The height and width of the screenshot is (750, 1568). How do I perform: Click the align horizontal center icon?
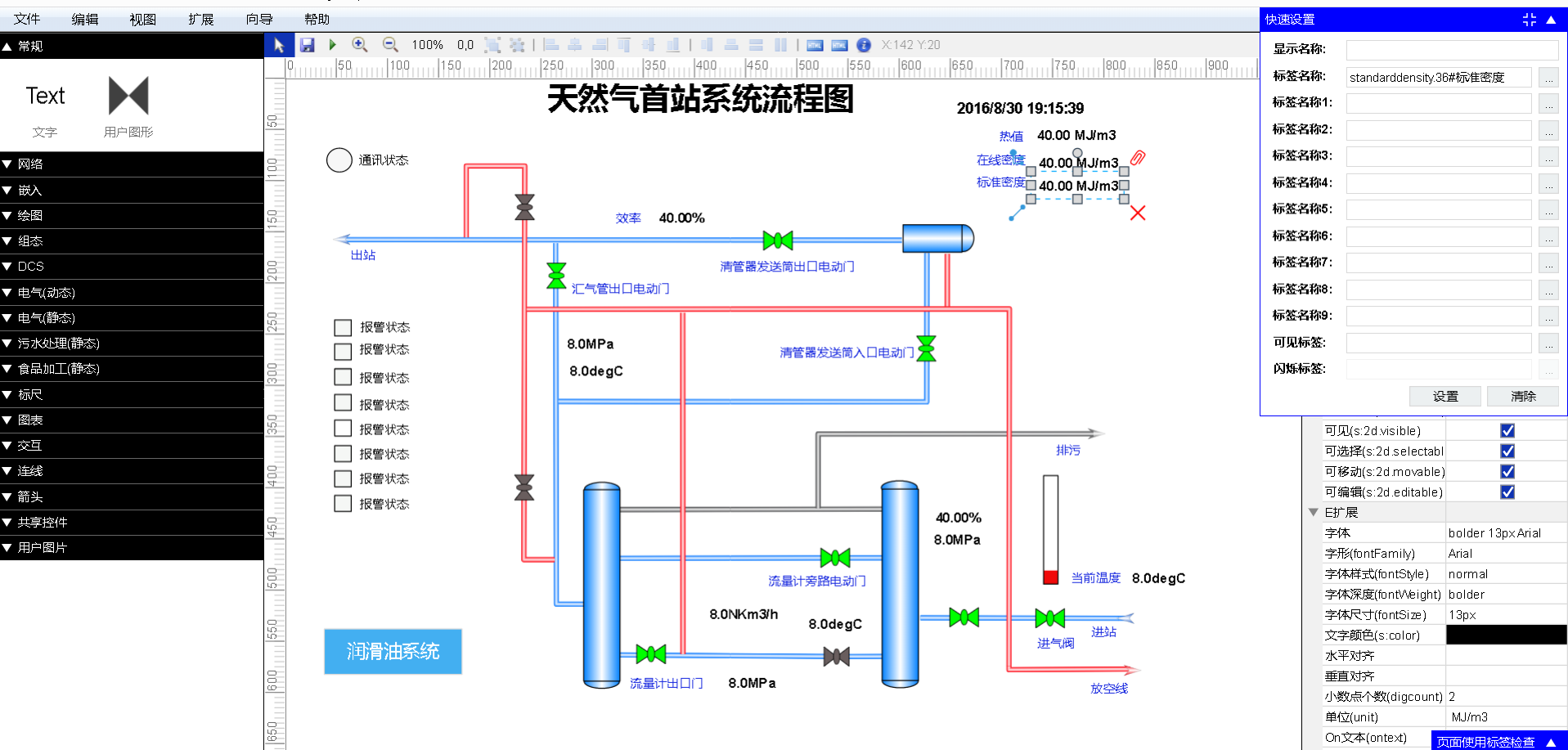575,45
